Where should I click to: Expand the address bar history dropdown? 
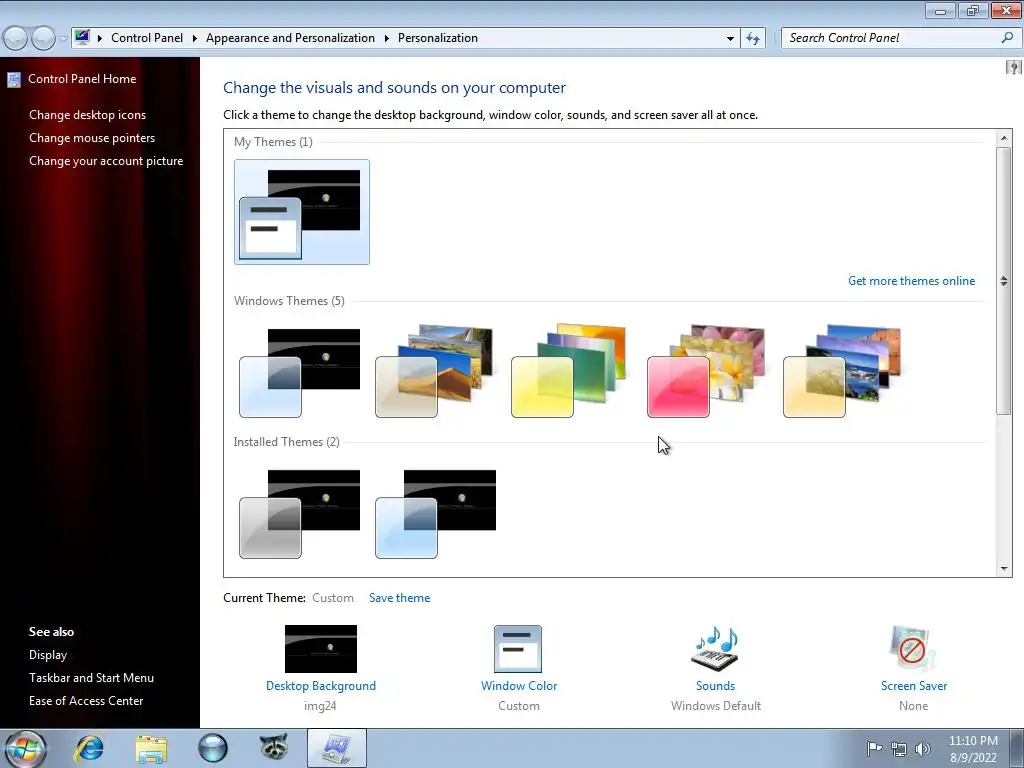(730, 39)
